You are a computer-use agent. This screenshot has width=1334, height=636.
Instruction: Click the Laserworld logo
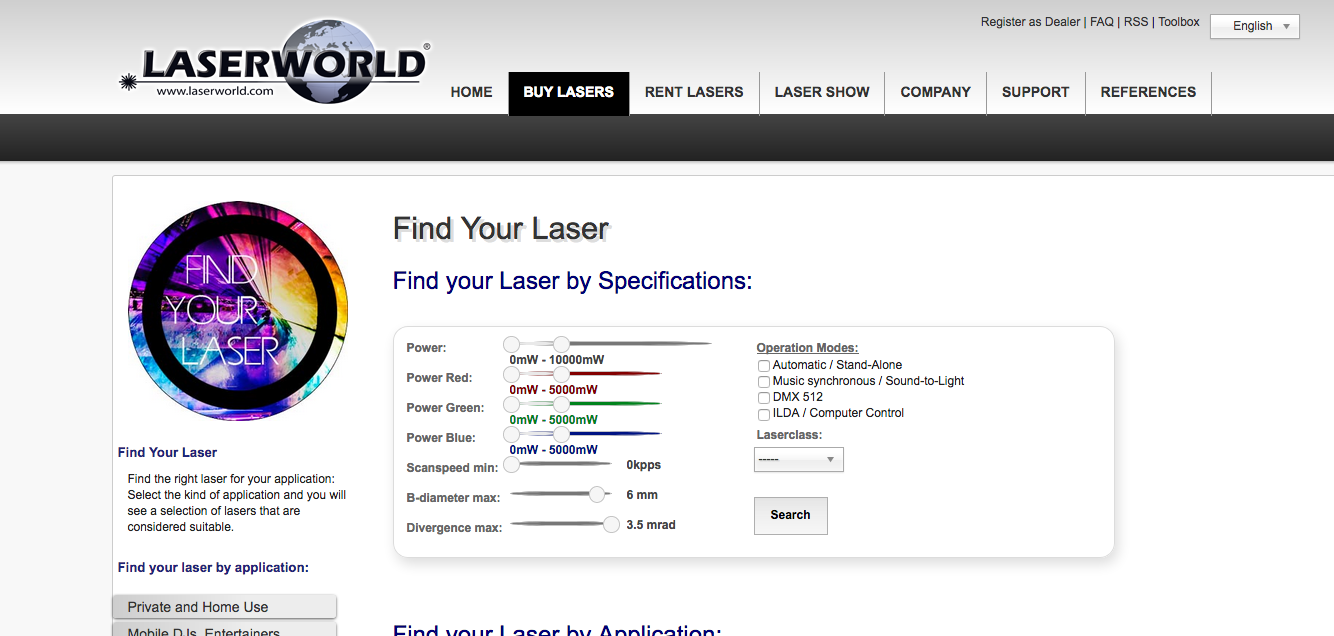275,62
